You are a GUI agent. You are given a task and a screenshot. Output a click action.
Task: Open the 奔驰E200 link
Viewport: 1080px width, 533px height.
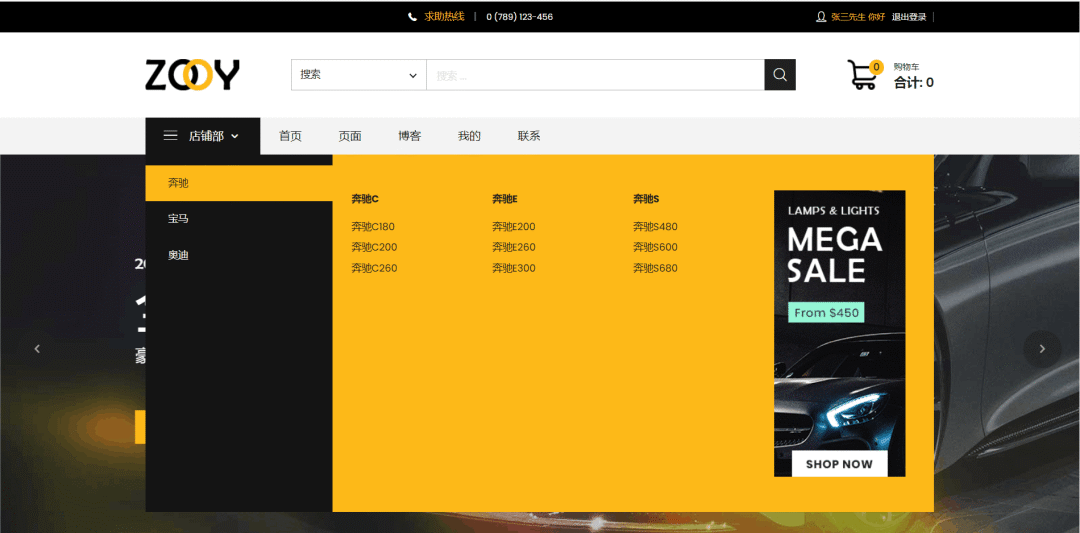click(x=514, y=227)
